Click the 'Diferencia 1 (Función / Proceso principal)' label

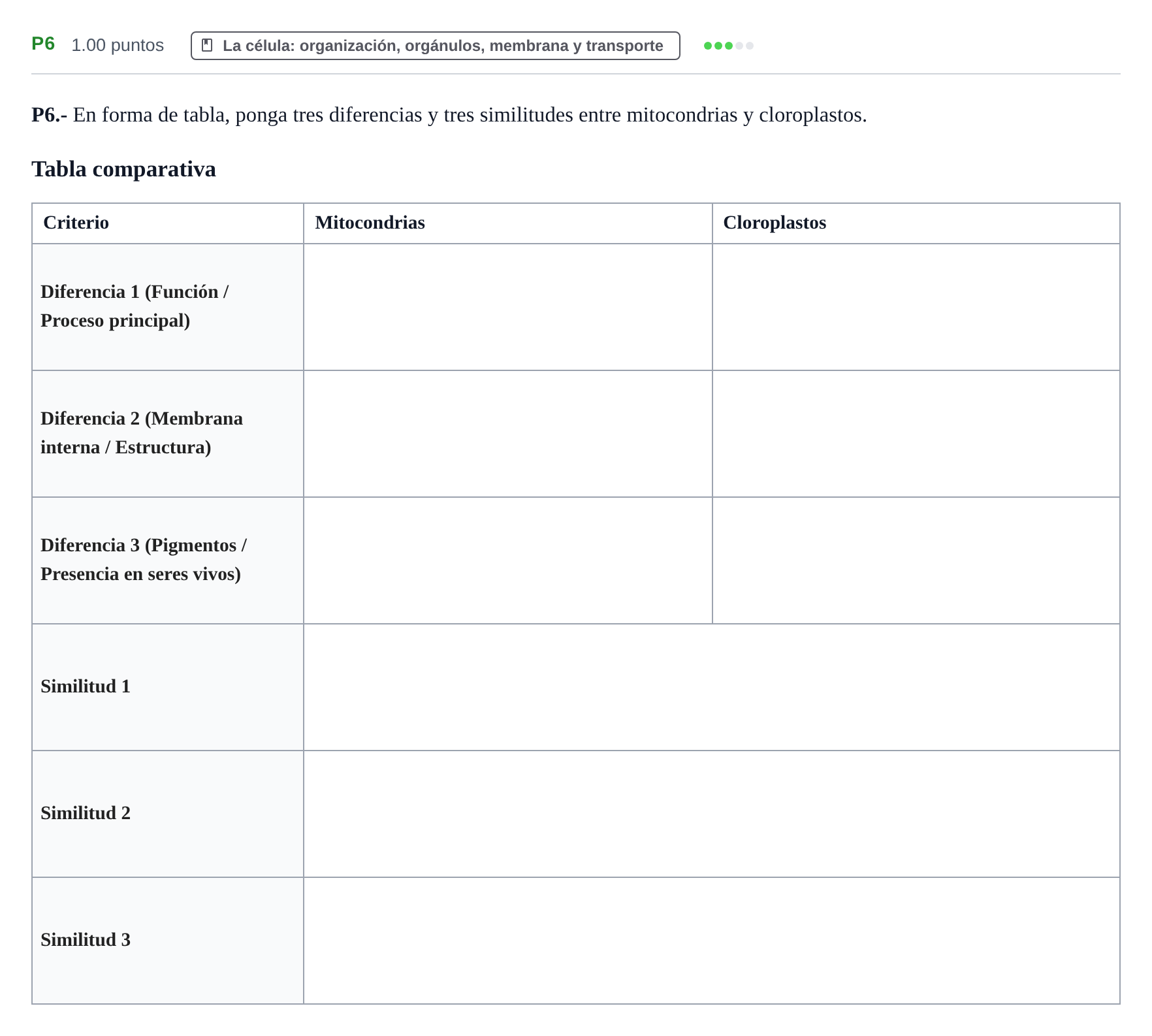point(135,306)
